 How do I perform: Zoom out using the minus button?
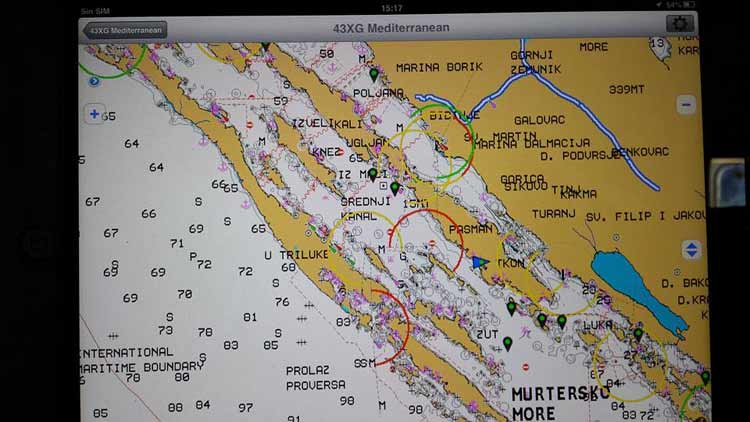point(686,104)
